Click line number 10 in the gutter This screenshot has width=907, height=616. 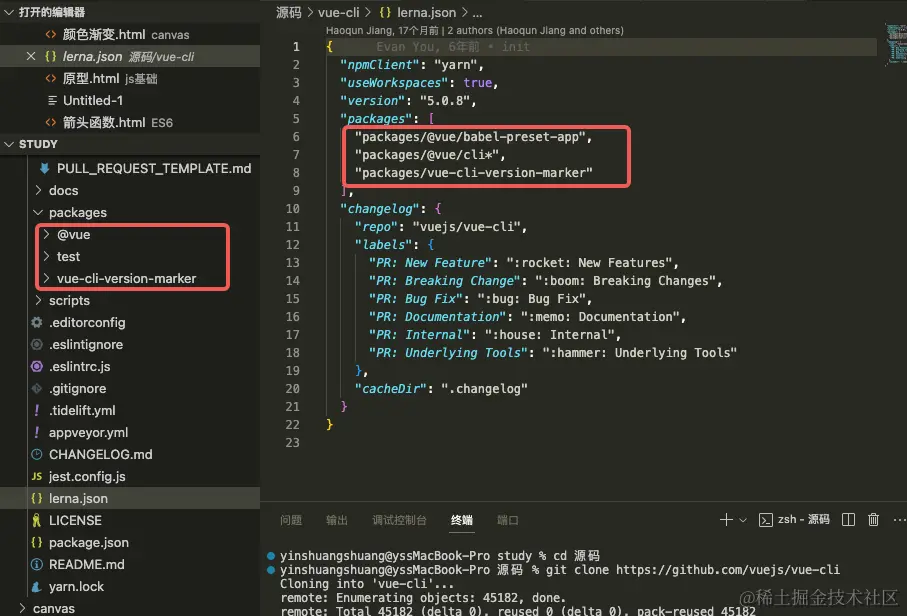point(293,209)
